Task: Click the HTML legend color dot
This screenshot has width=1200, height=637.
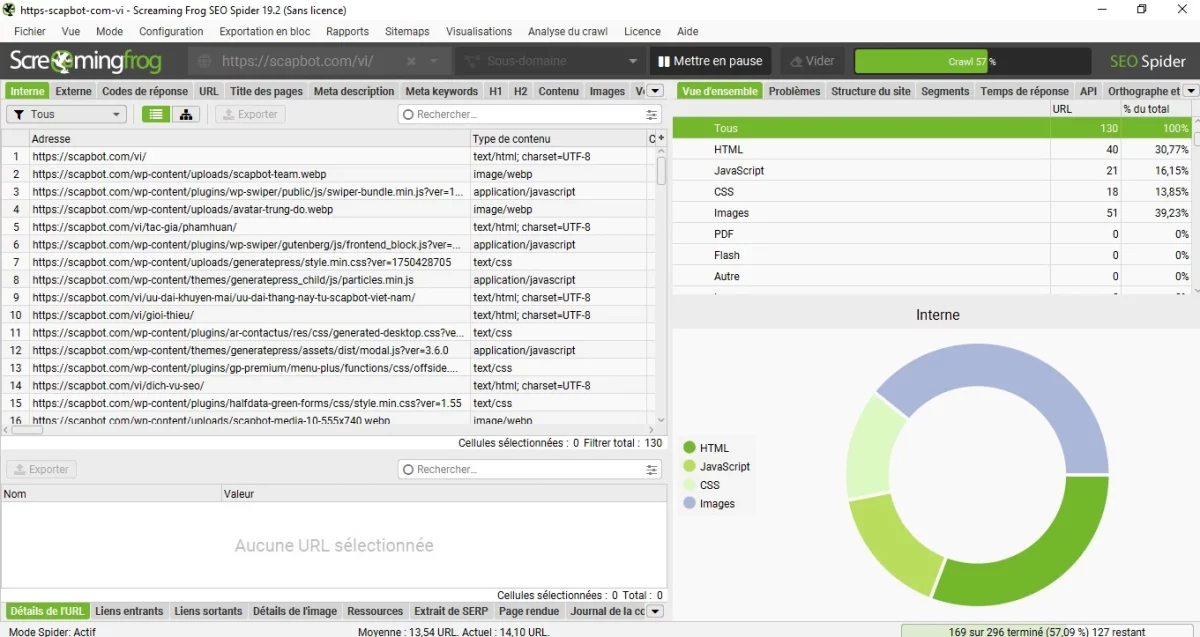Action: (x=689, y=448)
